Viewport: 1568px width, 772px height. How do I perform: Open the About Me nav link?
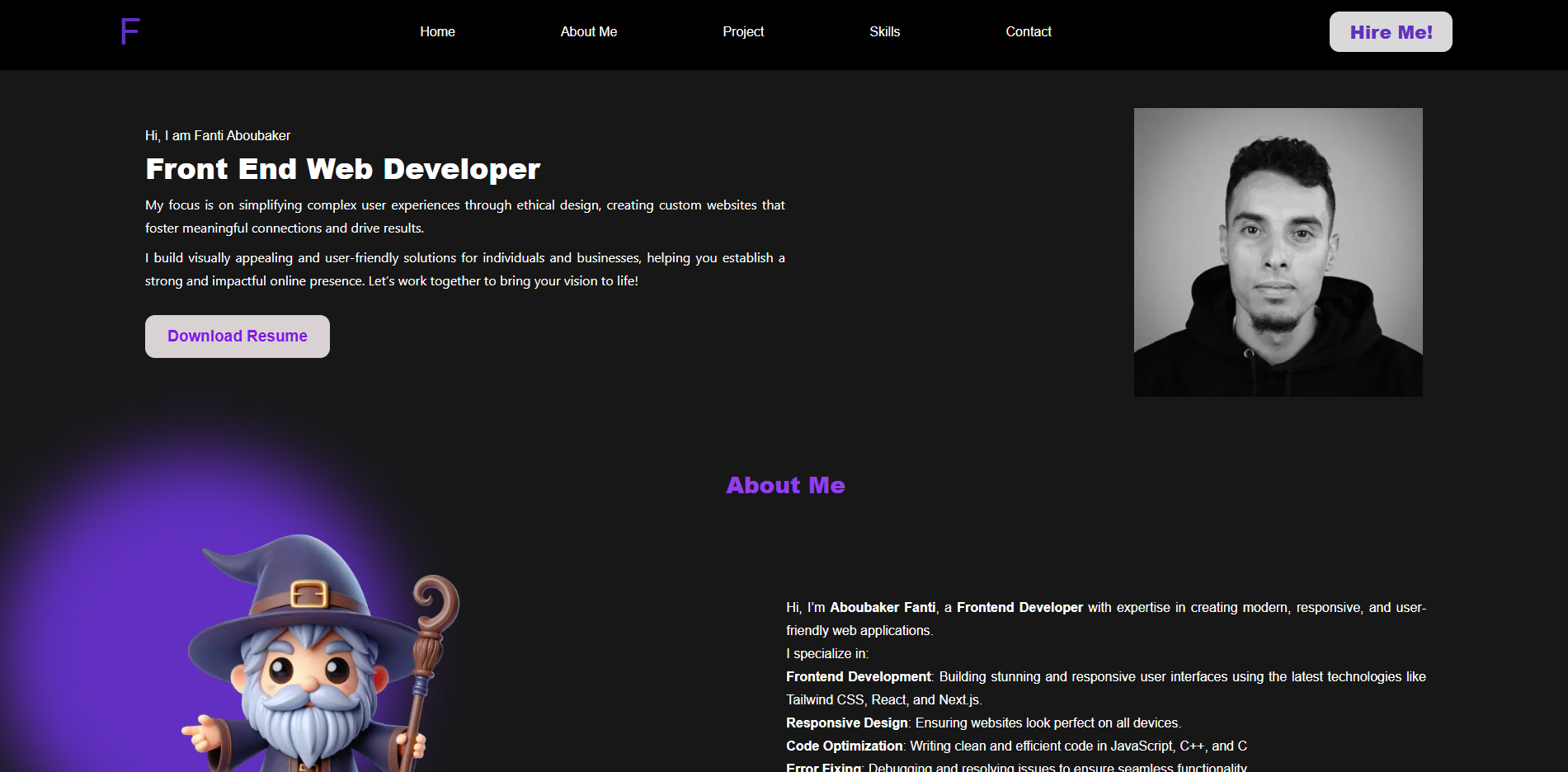point(589,31)
